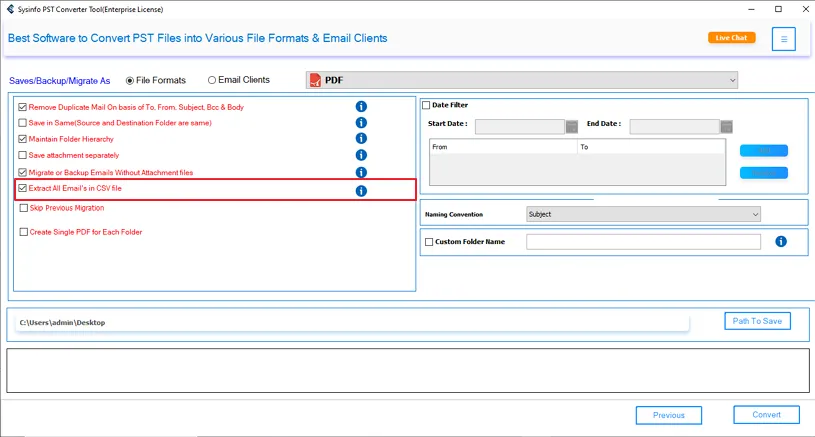Check Skip Previous Migration option
Viewport: 815px width, 437px height.
click(23, 208)
